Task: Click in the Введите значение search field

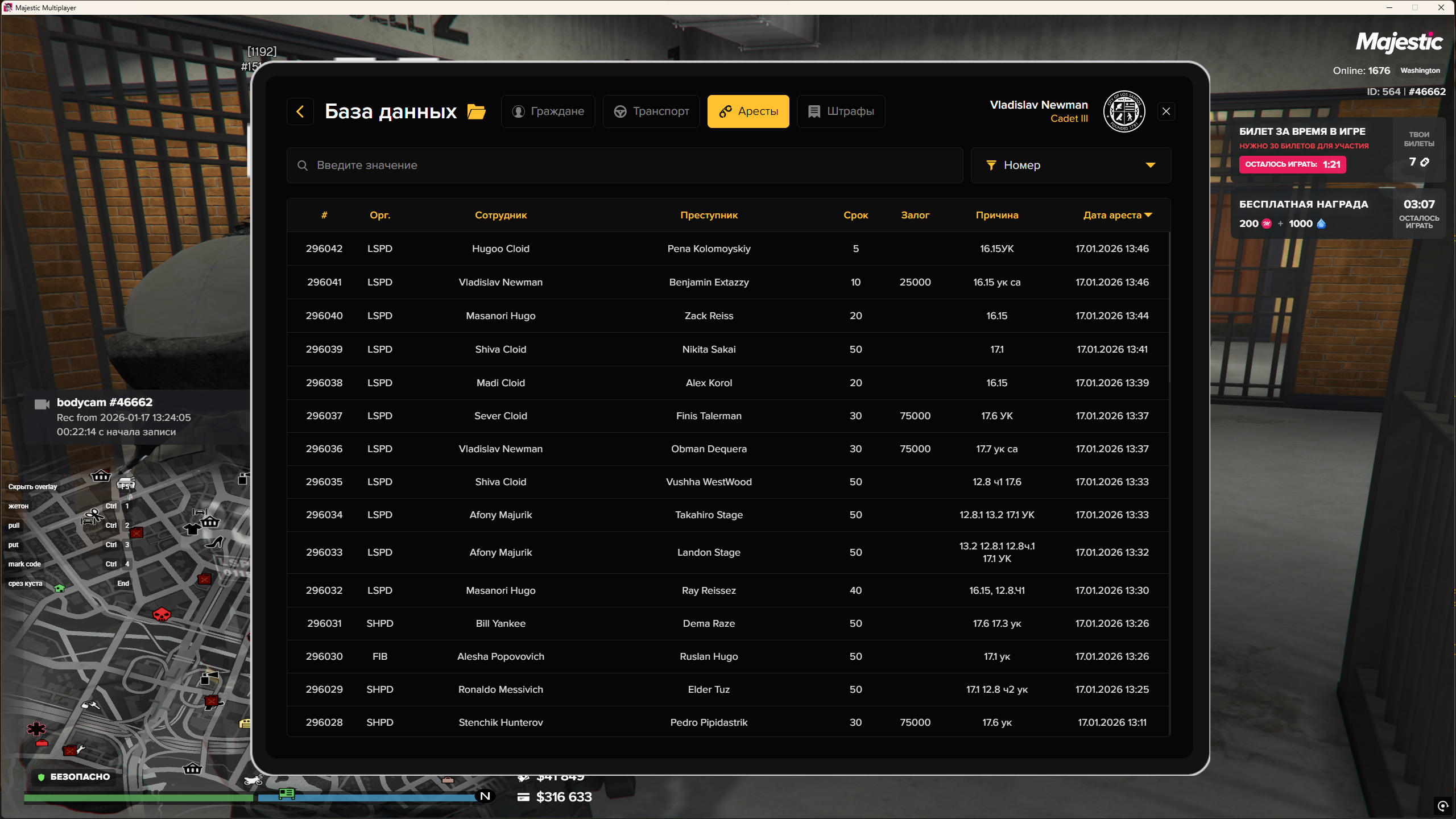Action: 626,166
